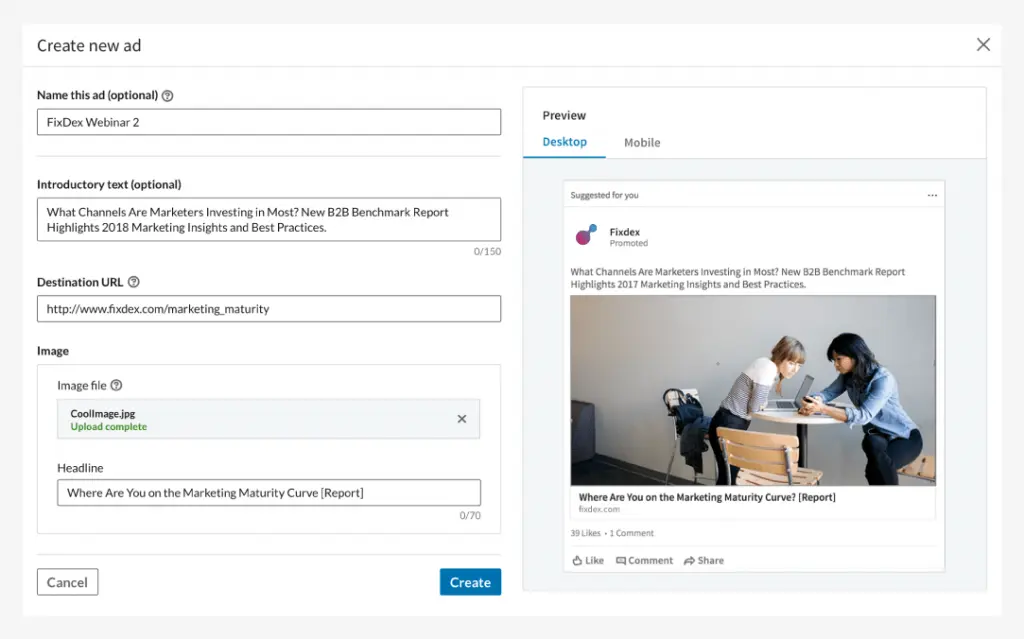This screenshot has width=1024, height=639.
Task: Remove CoolImage.jpg with the X icon
Action: 462,419
